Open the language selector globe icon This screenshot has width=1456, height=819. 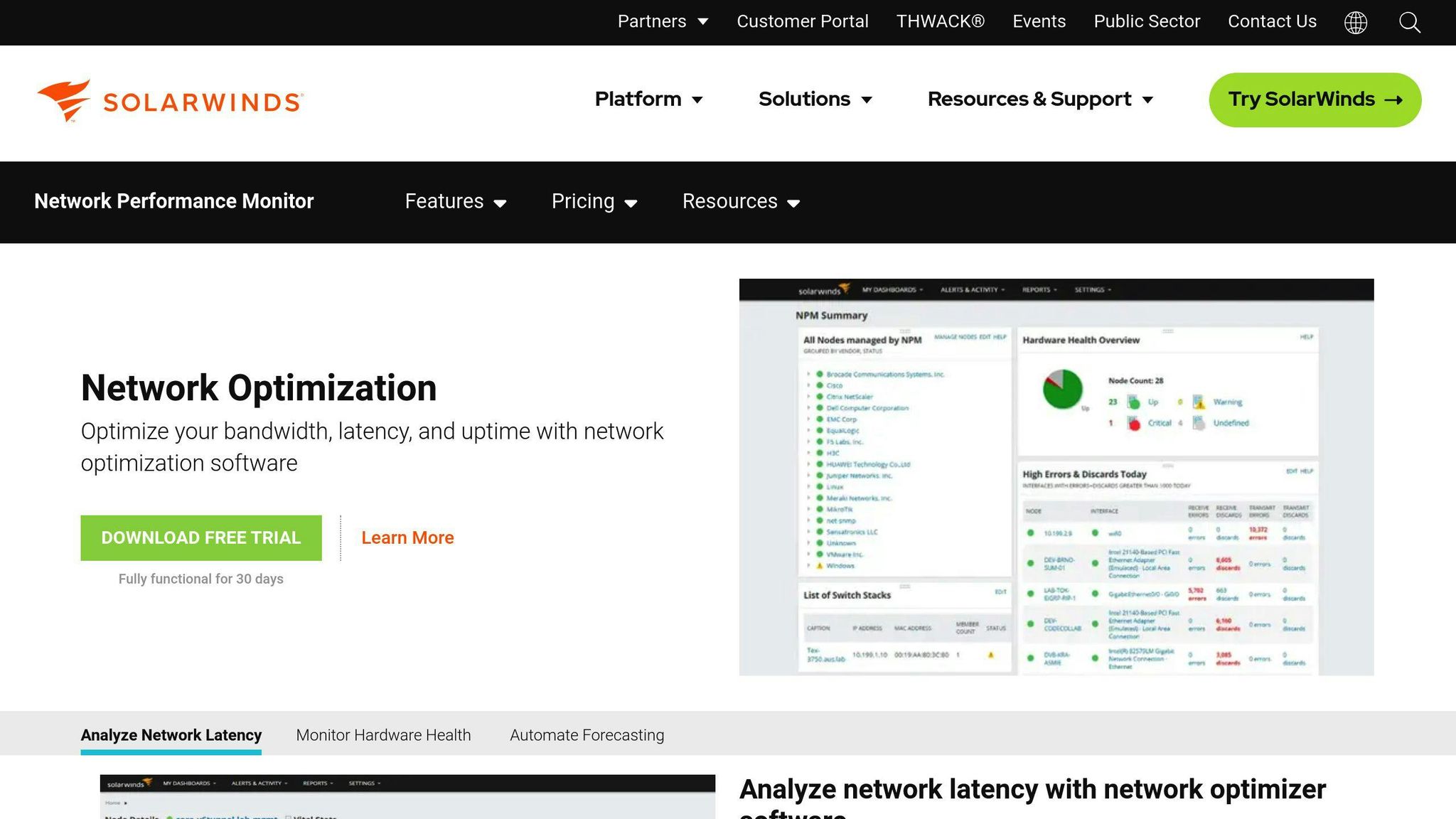[x=1356, y=22]
